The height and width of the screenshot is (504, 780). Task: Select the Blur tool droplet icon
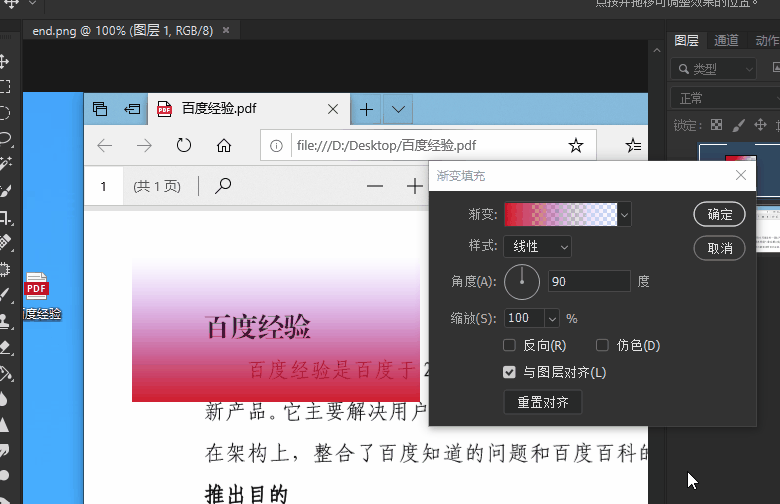pyautogui.click(x=4, y=399)
